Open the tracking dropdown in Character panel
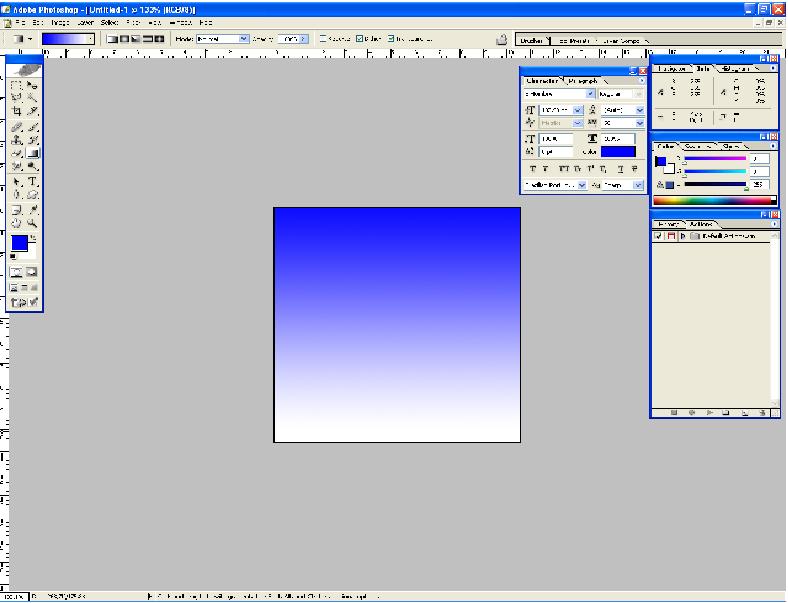The height and width of the screenshot is (603, 788). 640,123
